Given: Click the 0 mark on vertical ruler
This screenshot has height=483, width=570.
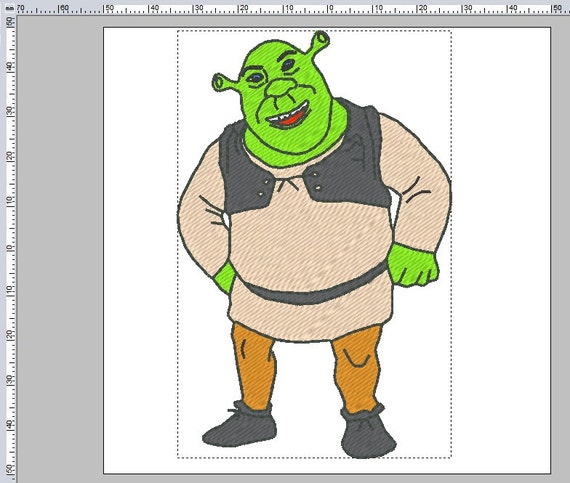Looking at the screenshot, I should [9, 248].
